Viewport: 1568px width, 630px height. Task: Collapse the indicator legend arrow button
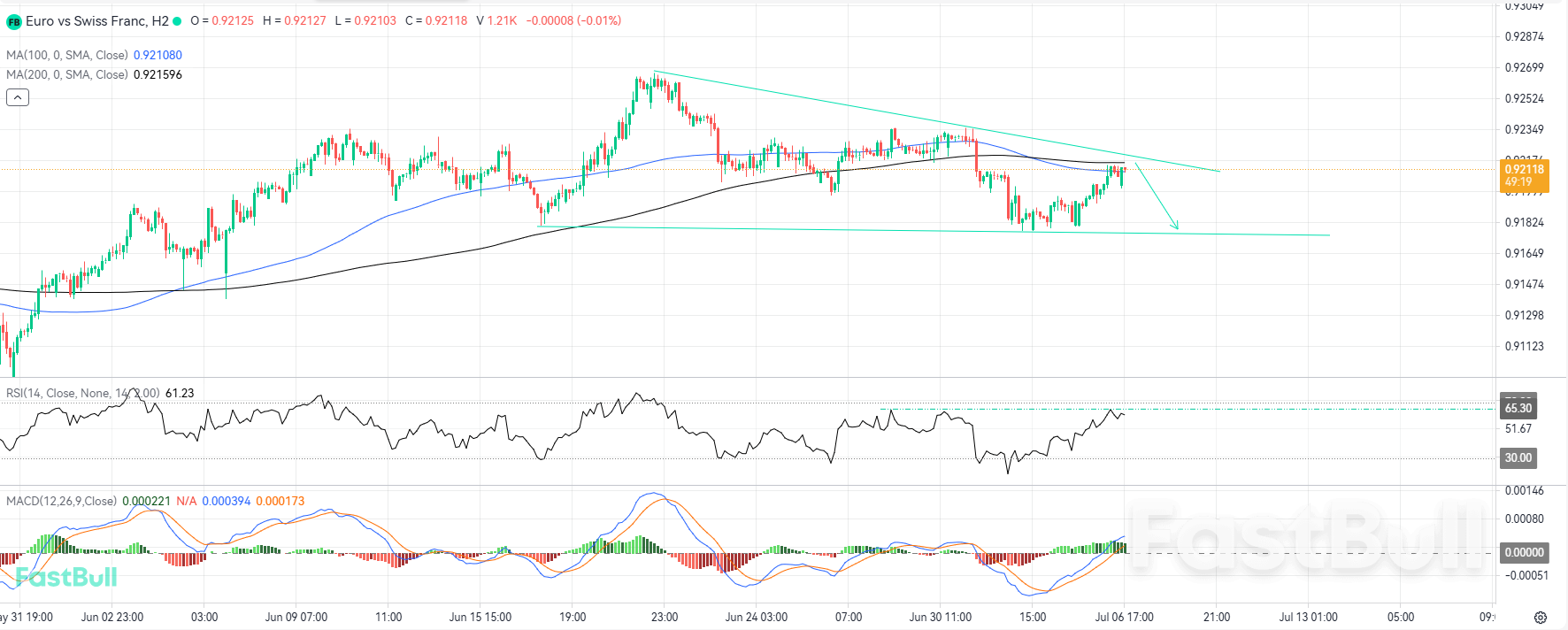pyautogui.click(x=18, y=97)
